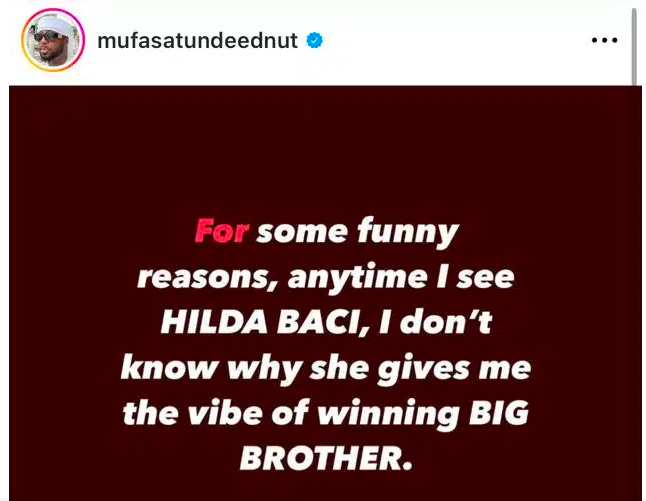The image size is (646, 501).
Task: Click the "some funny" text in the post
Action: click(357, 232)
